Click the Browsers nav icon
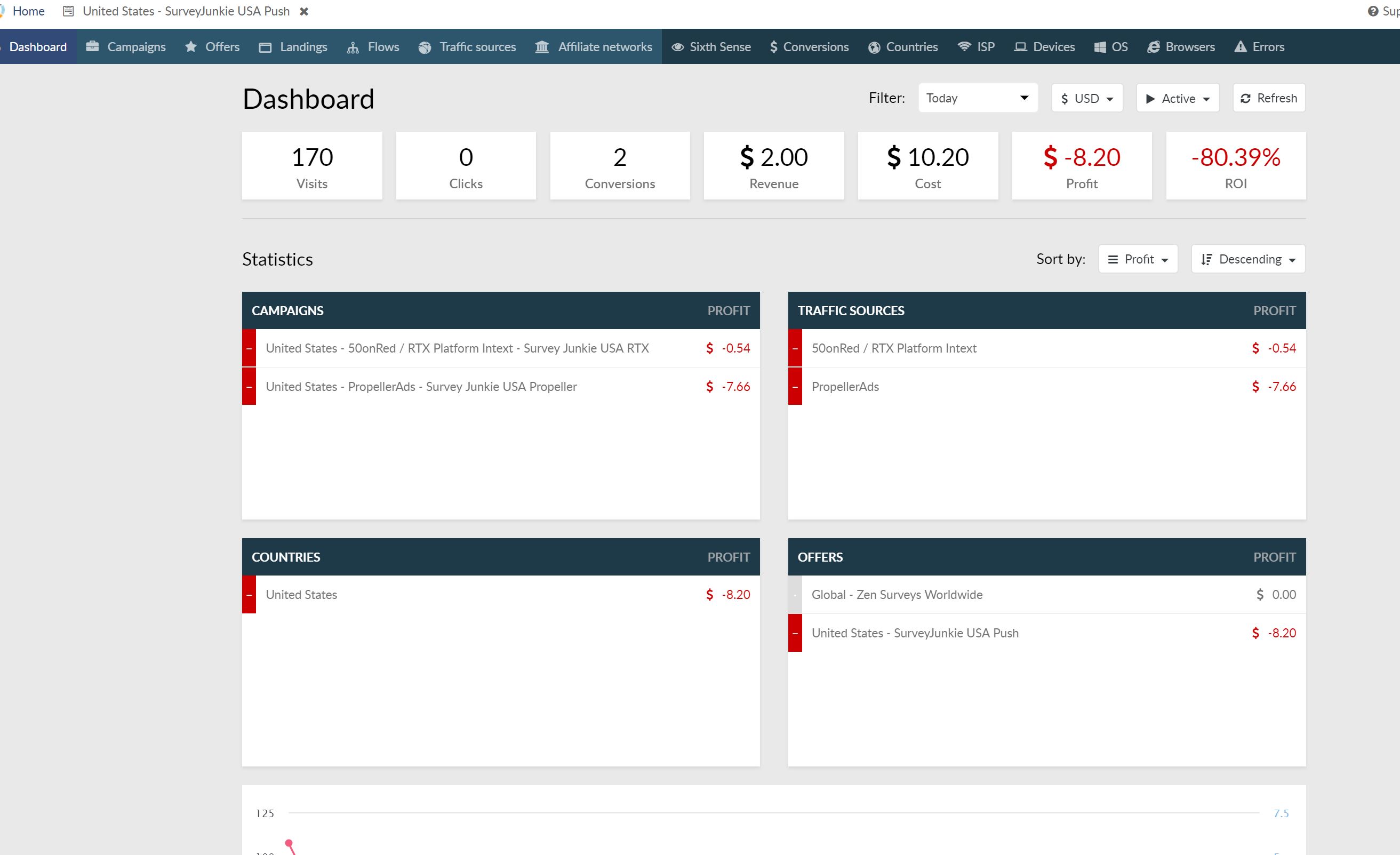Viewport: 1400px width, 855px height. click(1154, 47)
